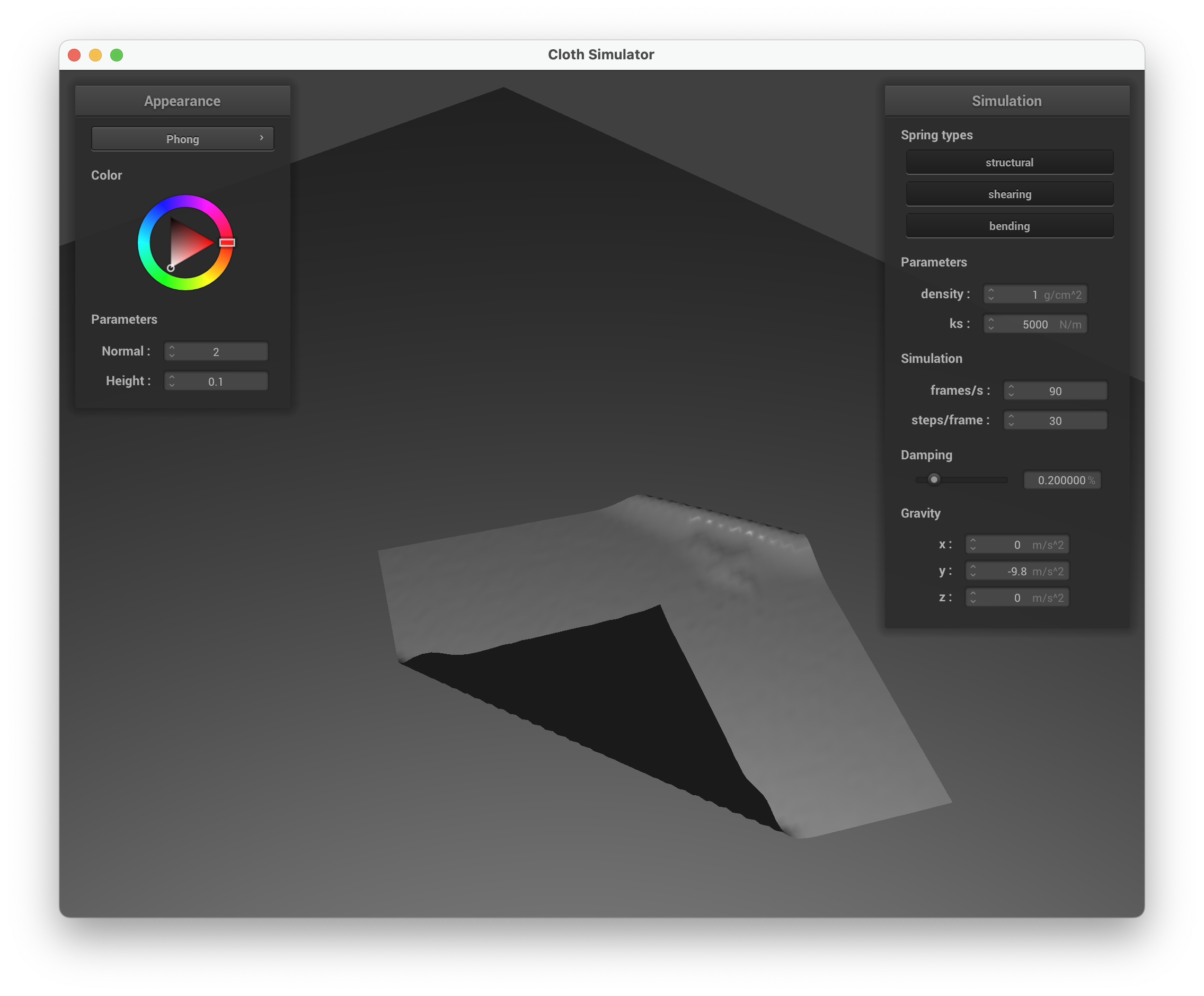Viewport: 1204px width, 996px height.
Task: Click the ks value field showing 5000
Action: point(1035,324)
